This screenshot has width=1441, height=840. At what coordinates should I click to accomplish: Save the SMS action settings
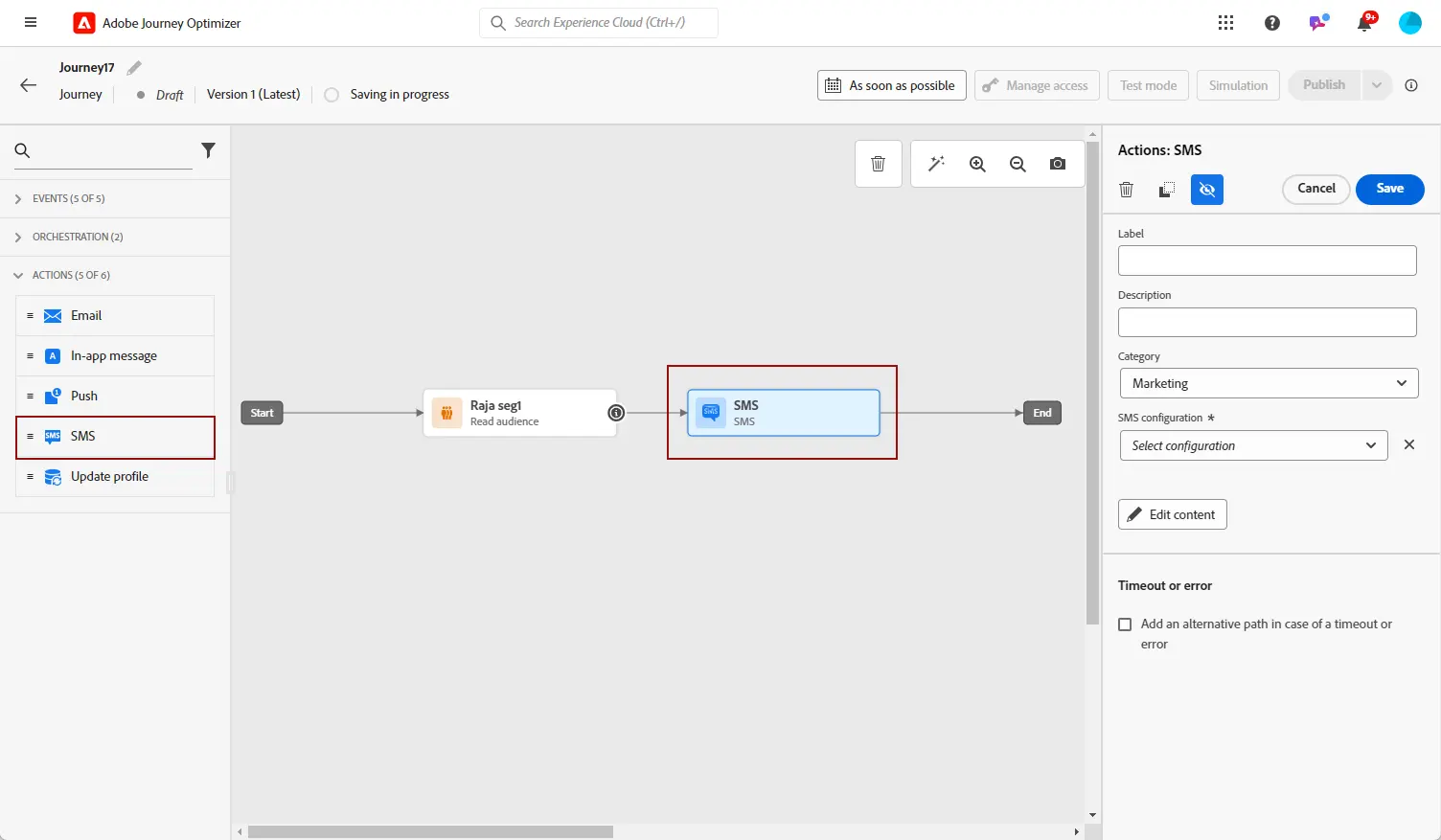pos(1389,189)
